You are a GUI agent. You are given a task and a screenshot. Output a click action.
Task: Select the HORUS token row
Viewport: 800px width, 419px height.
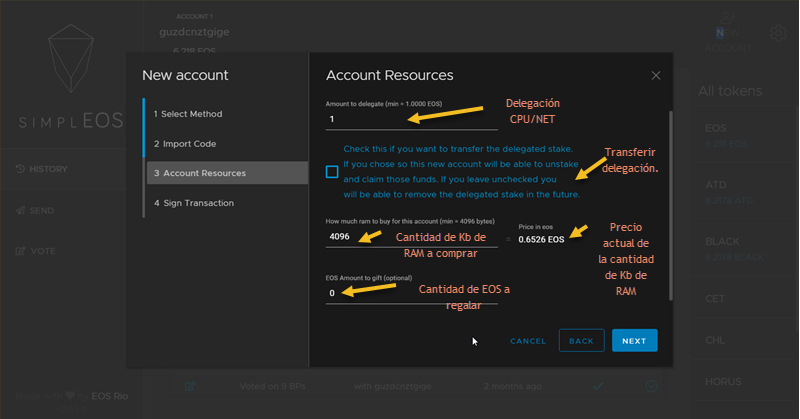(x=745, y=382)
